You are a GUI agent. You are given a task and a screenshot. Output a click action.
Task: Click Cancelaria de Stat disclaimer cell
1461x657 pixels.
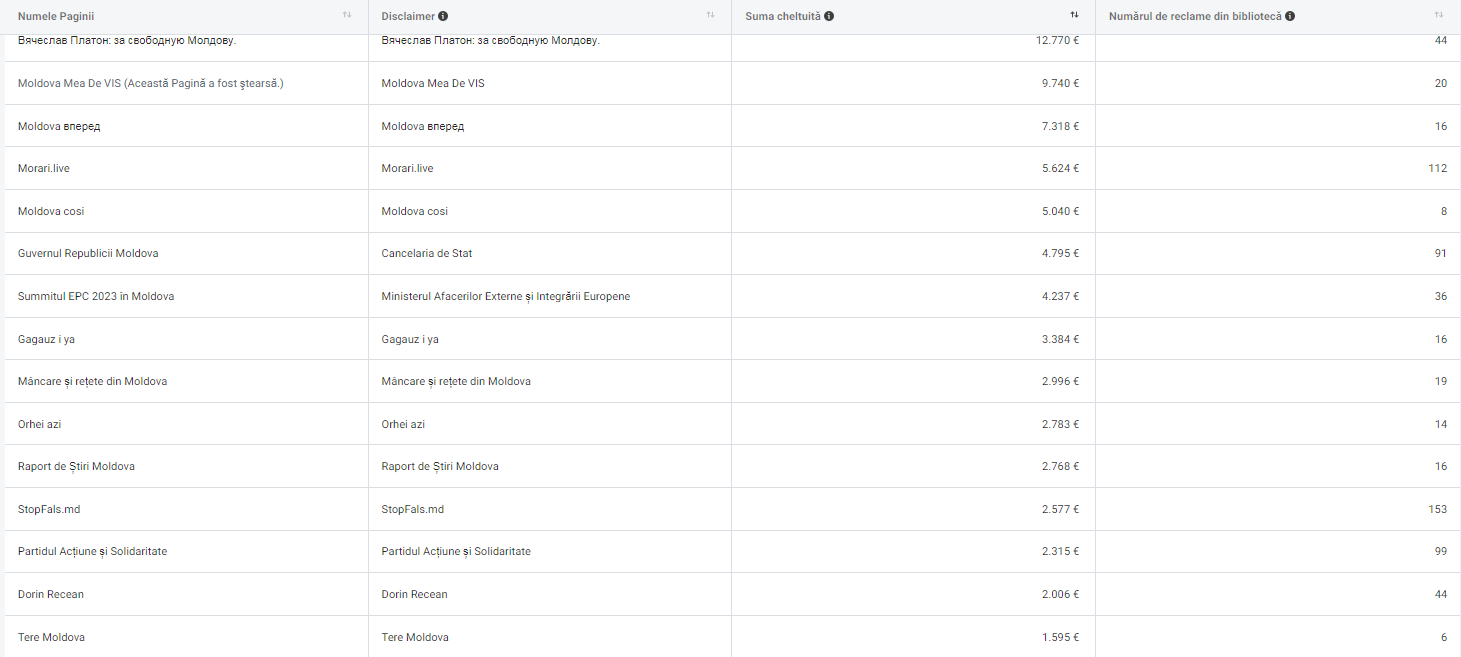[x=427, y=253]
